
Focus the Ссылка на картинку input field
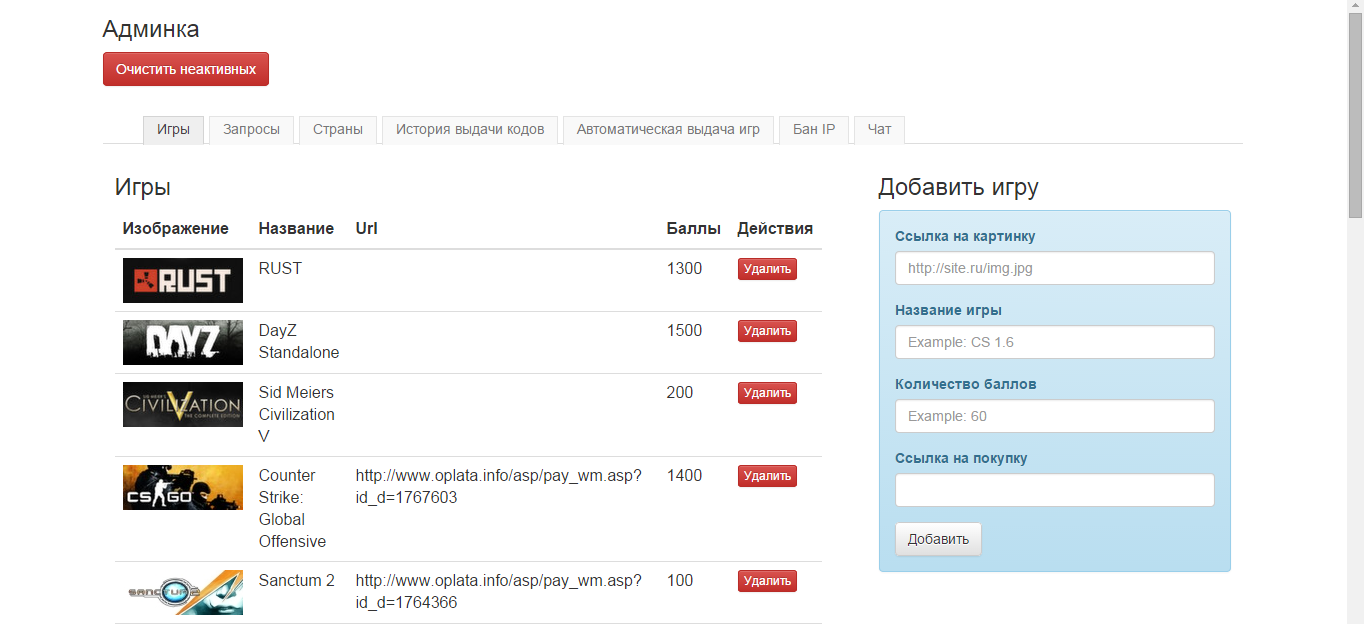pos(1054,268)
